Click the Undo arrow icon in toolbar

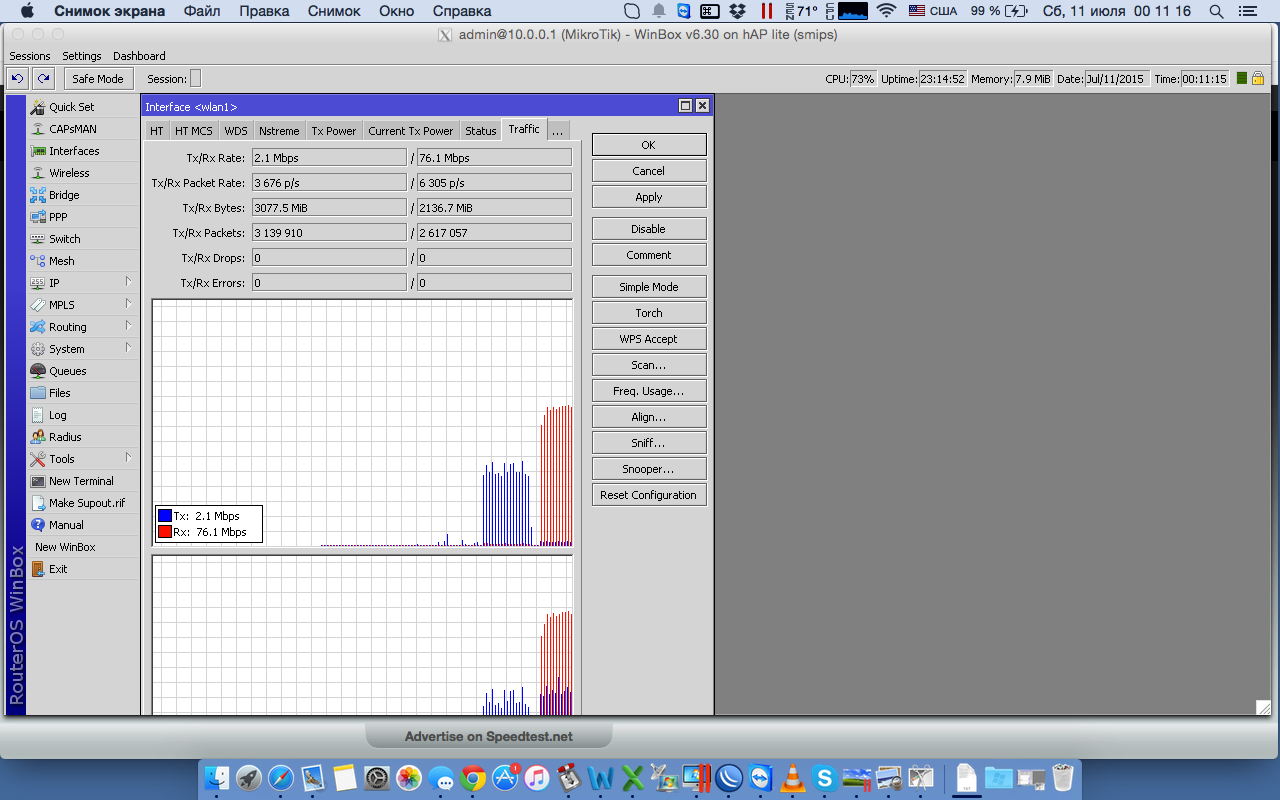pos(17,78)
